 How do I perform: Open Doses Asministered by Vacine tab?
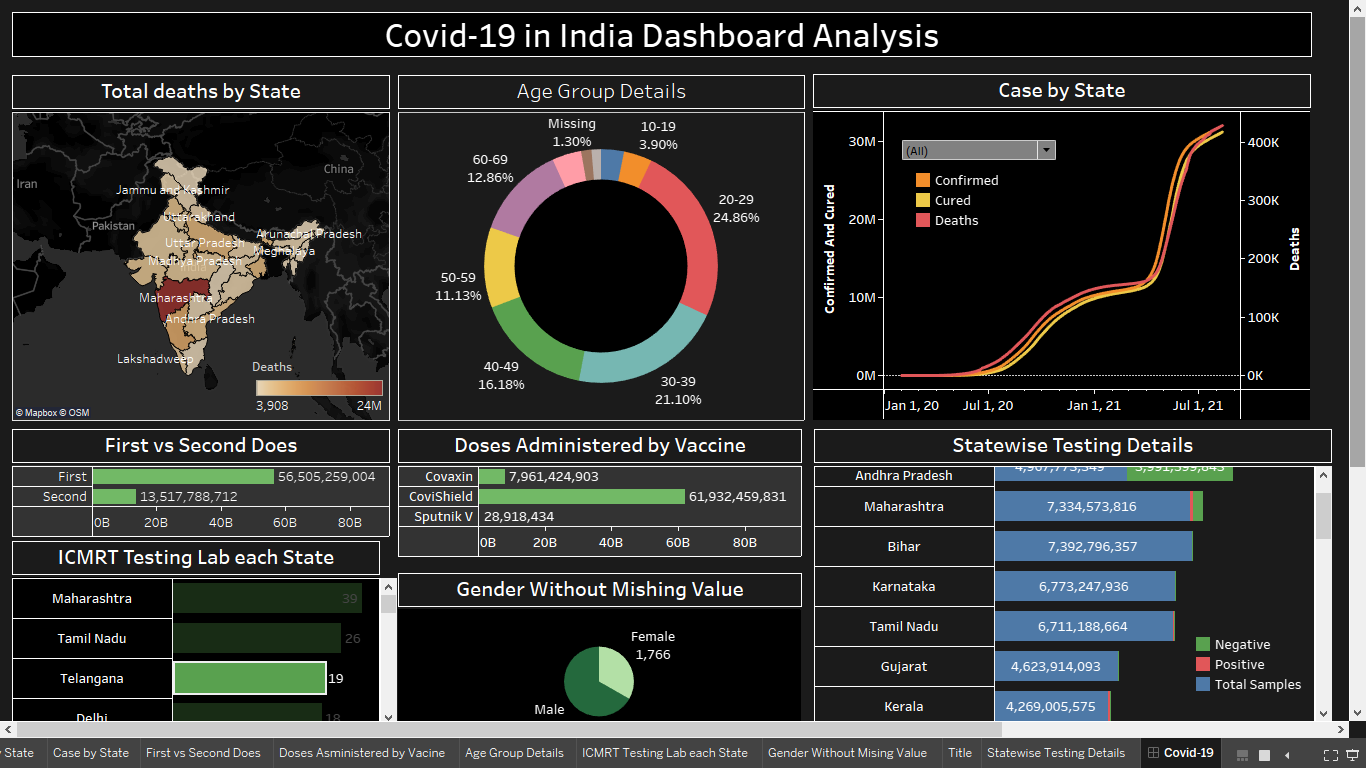pos(362,753)
